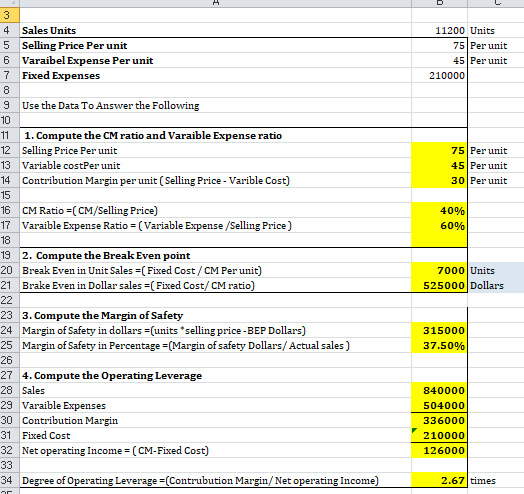Click the green error indicator on Fixed Cost cell
Viewport: 524px width, 494px height.
414,430
